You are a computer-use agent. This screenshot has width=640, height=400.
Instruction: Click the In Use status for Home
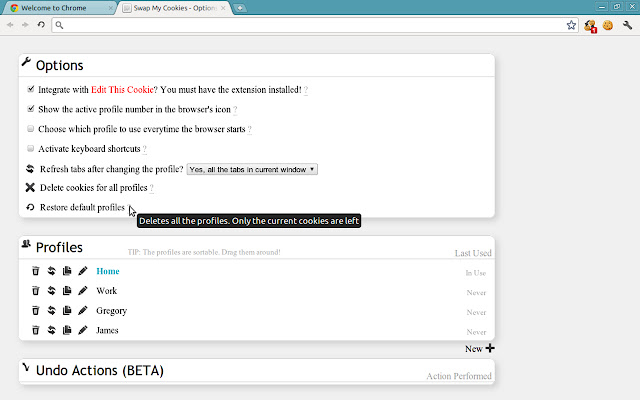(x=476, y=273)
